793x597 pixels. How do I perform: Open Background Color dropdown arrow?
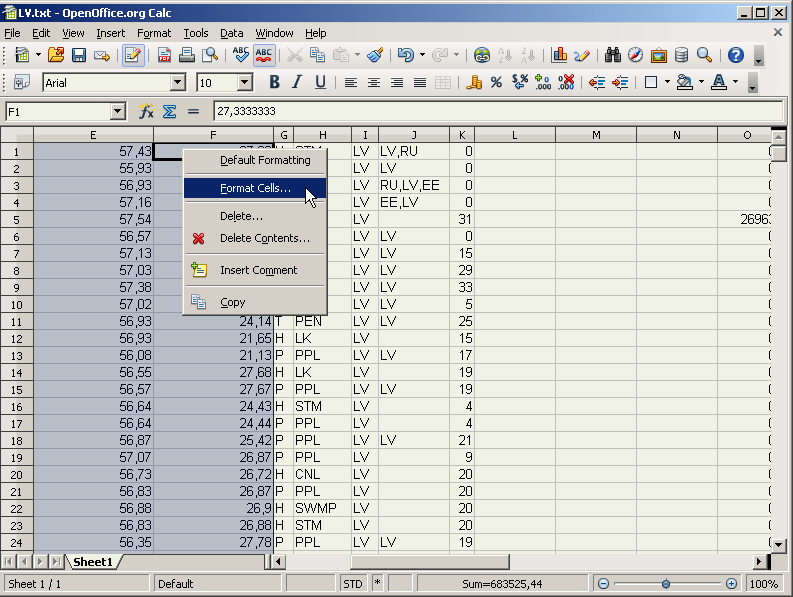[701, 82]
